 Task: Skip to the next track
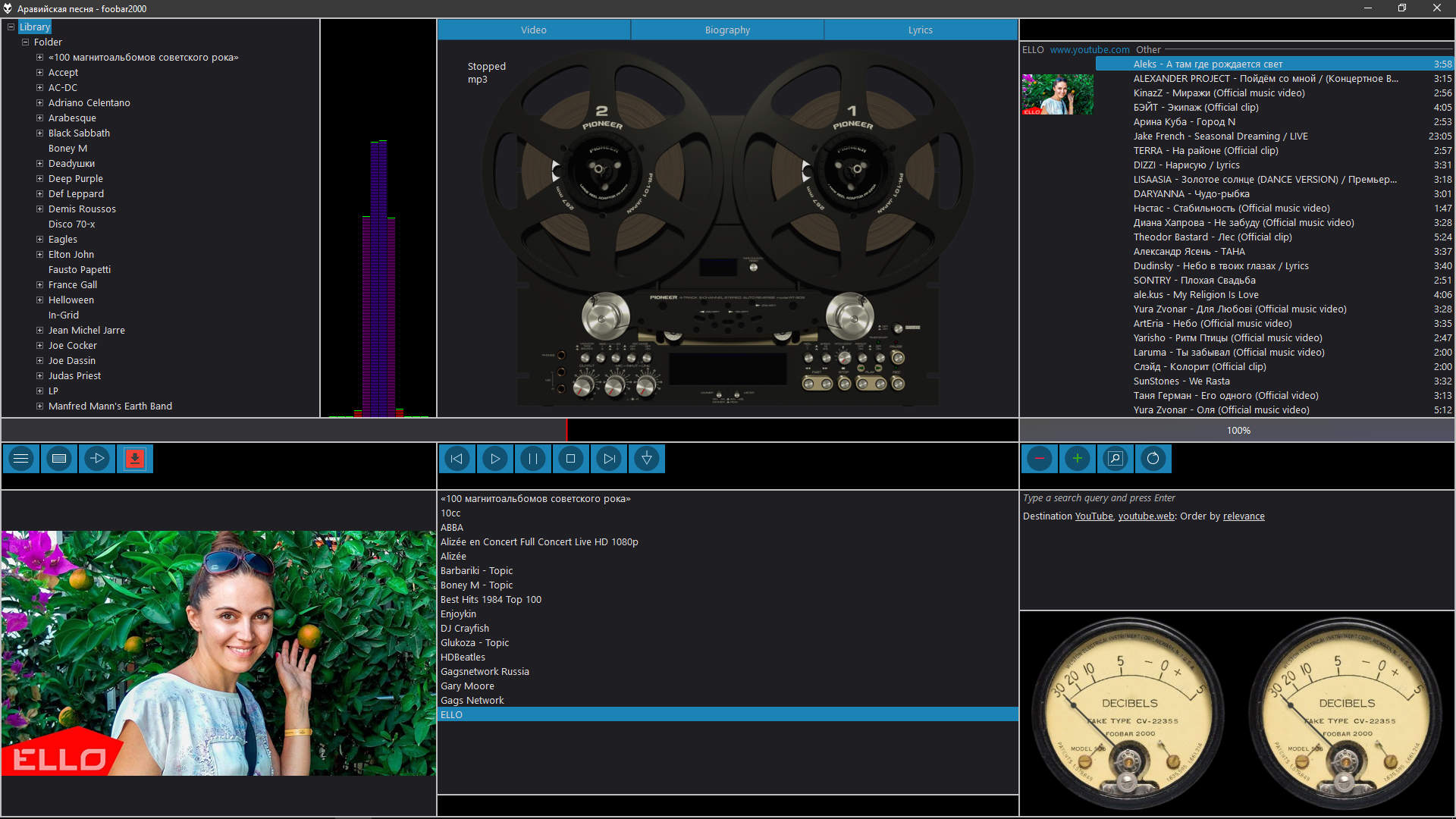point(608,459)
